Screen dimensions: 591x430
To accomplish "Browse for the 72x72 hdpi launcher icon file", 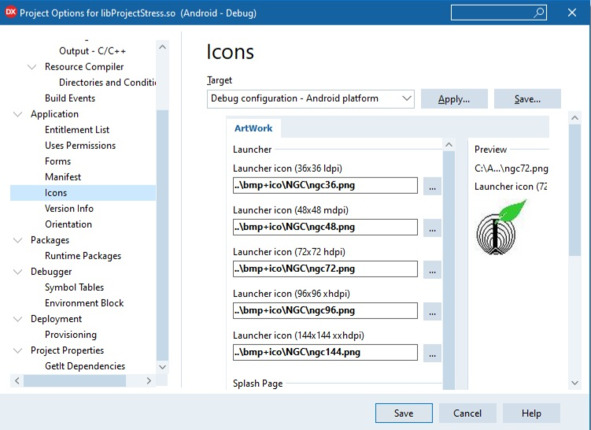I will (432, 269).
